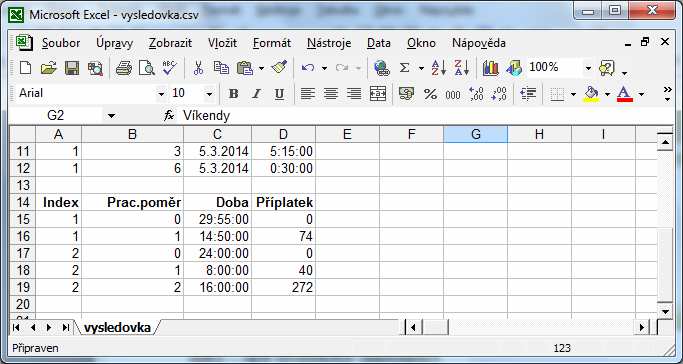Click the column G header
683x364 pixels.
476,135
